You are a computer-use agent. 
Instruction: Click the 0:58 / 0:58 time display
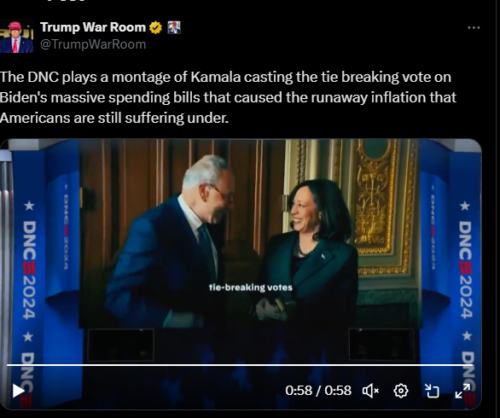[318, 391]
